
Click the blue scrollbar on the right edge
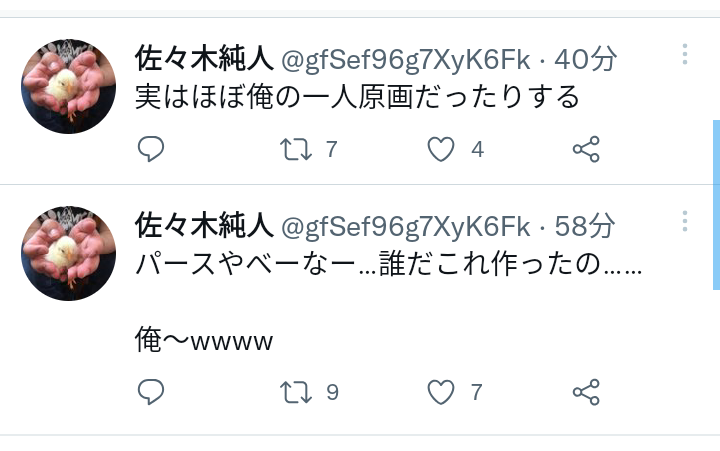(x=716, y=205)
